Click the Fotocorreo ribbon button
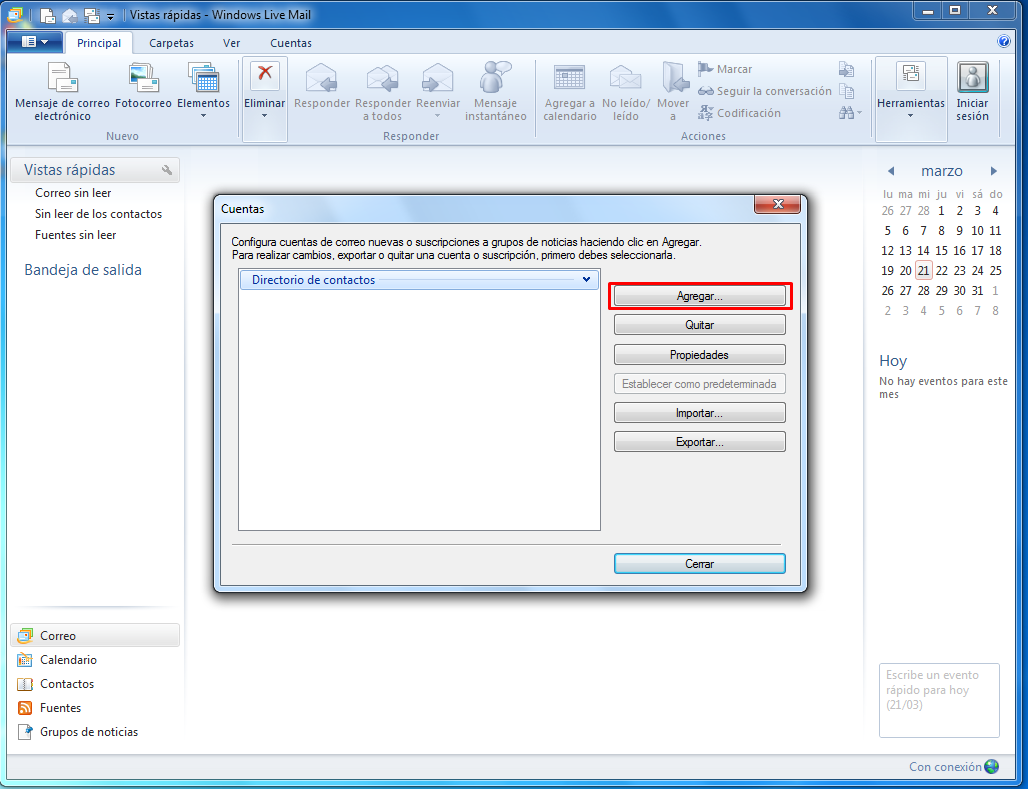Viewport: 1028px width, 789px height. tap(144, 86)
